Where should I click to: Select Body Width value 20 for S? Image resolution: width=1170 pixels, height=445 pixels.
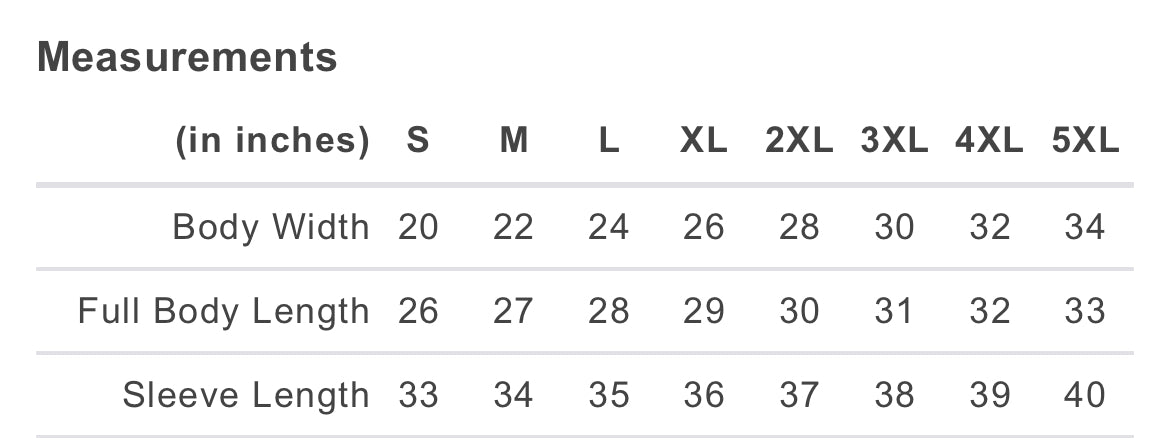pos(418,227)
